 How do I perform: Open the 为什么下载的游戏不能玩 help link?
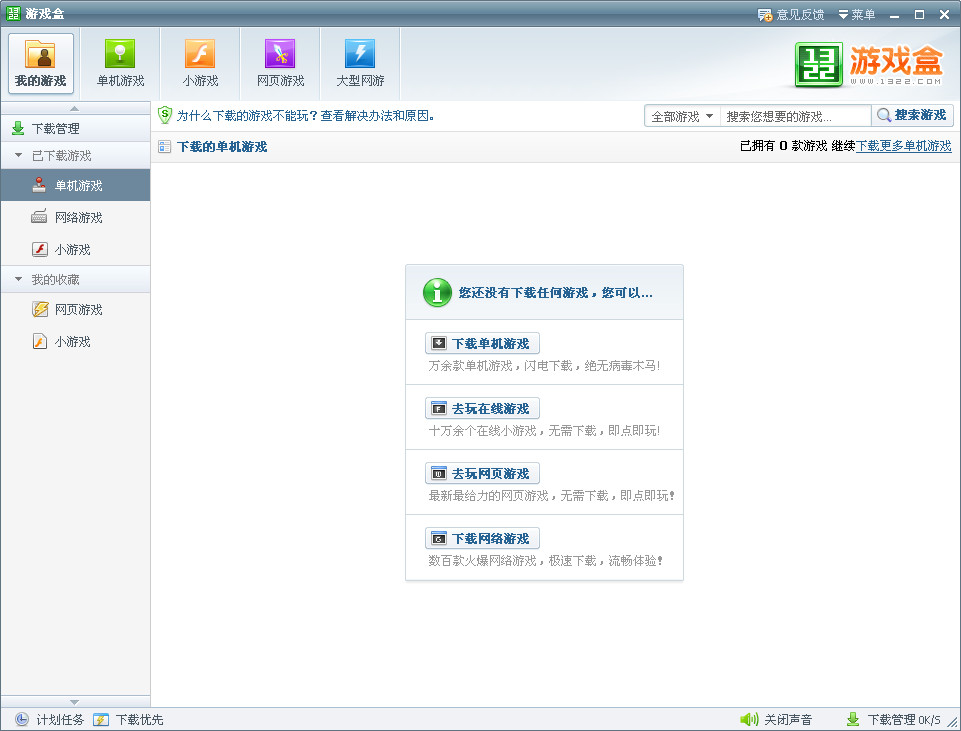305,116
